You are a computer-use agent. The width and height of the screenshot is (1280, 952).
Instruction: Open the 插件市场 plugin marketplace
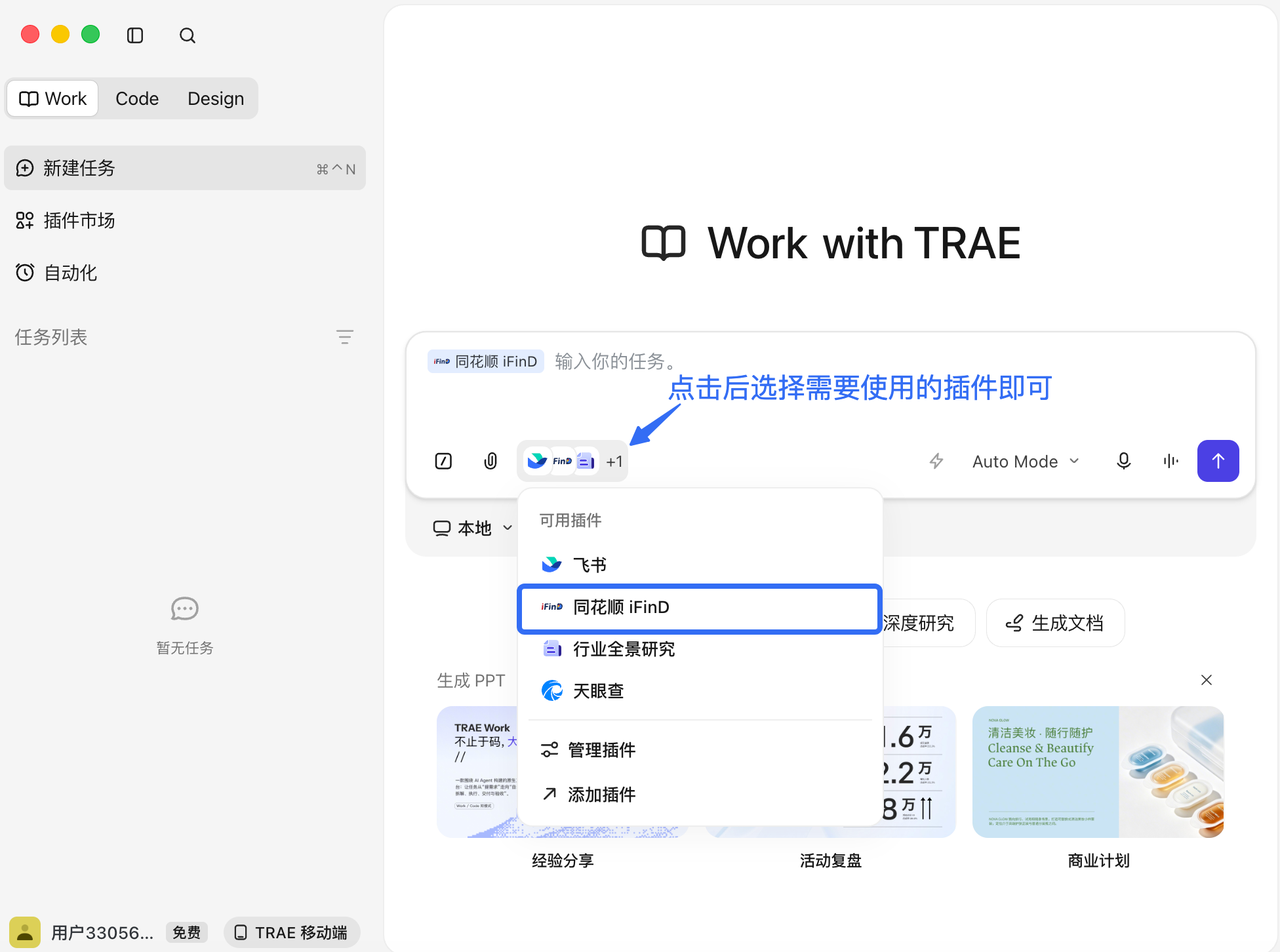coord(65,220)
